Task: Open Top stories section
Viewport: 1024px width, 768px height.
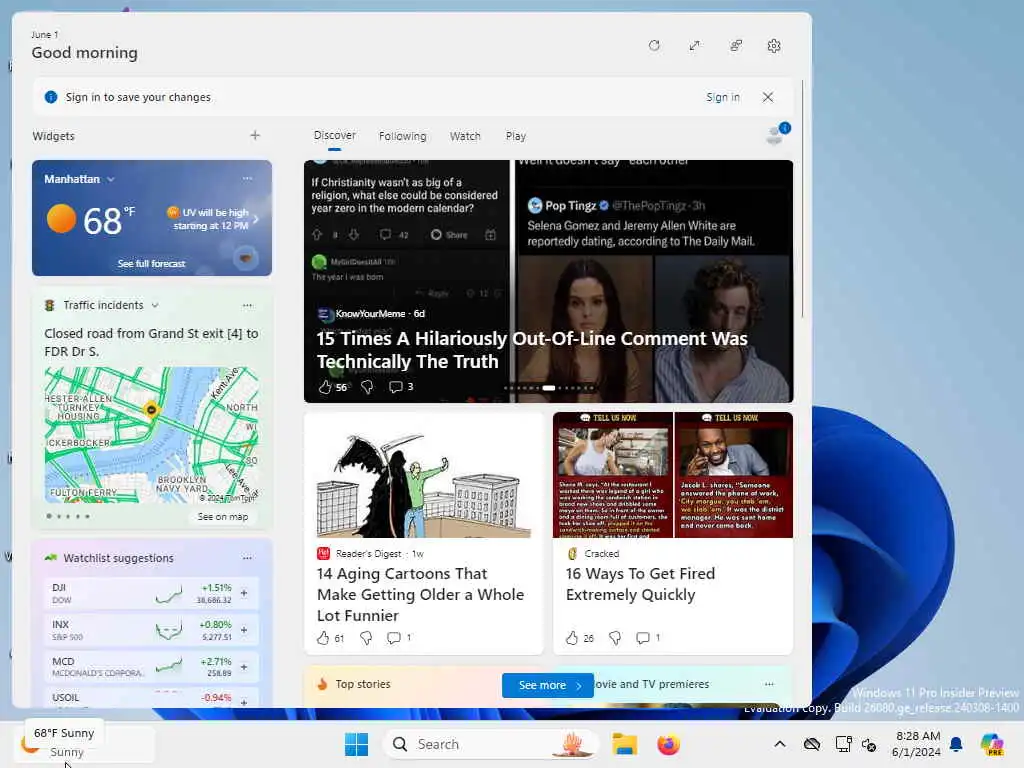Action: (x=362, y=684)
